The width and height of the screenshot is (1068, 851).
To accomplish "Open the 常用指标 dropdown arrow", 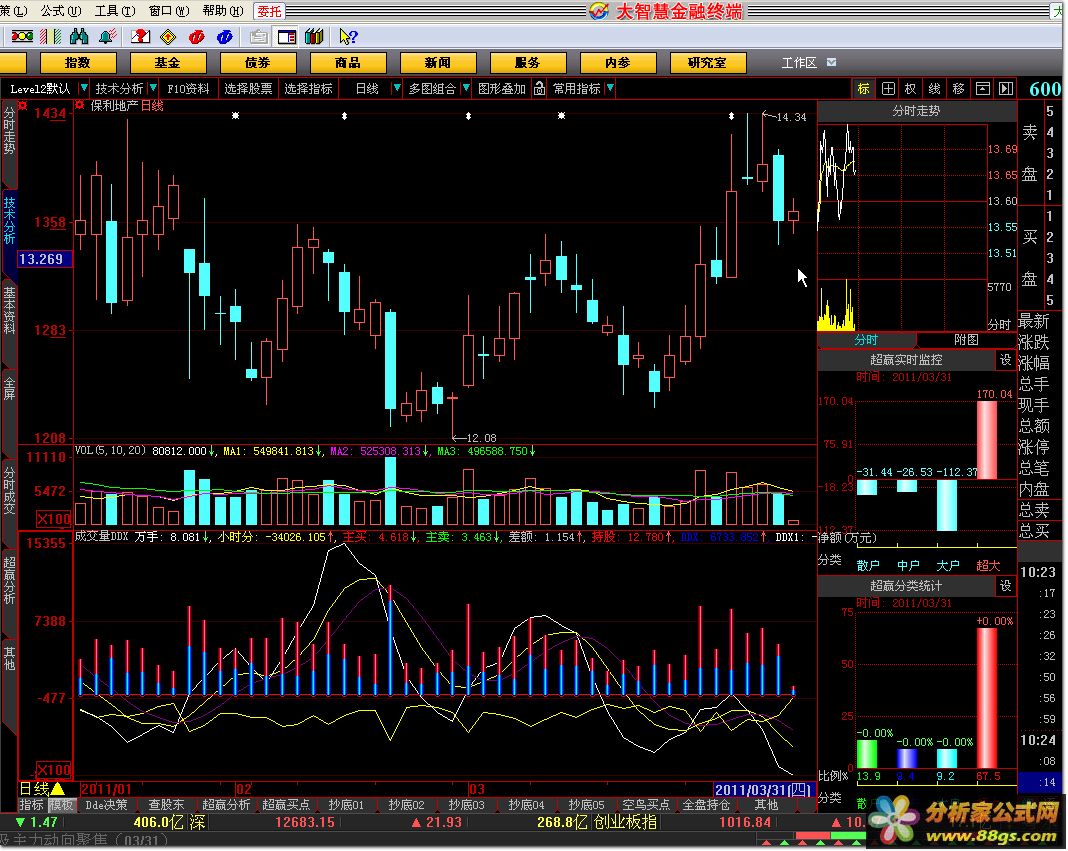I will (x=610, y=89).
